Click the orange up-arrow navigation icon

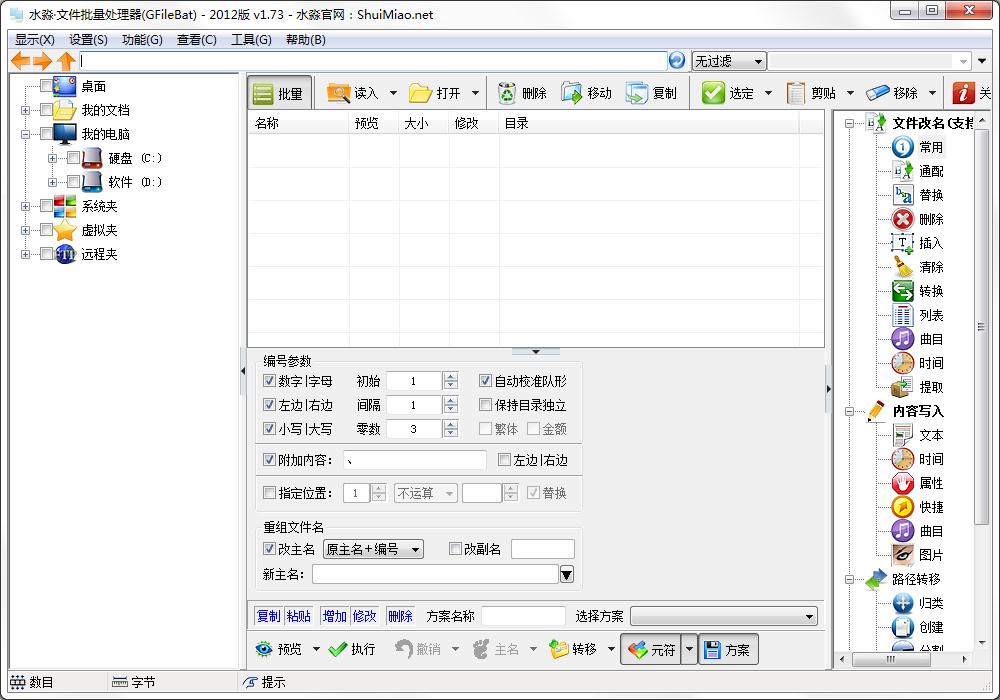point(66,61)
